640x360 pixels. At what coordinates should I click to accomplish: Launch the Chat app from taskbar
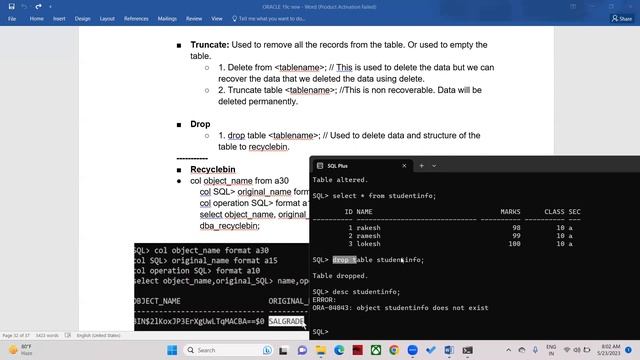302,350
